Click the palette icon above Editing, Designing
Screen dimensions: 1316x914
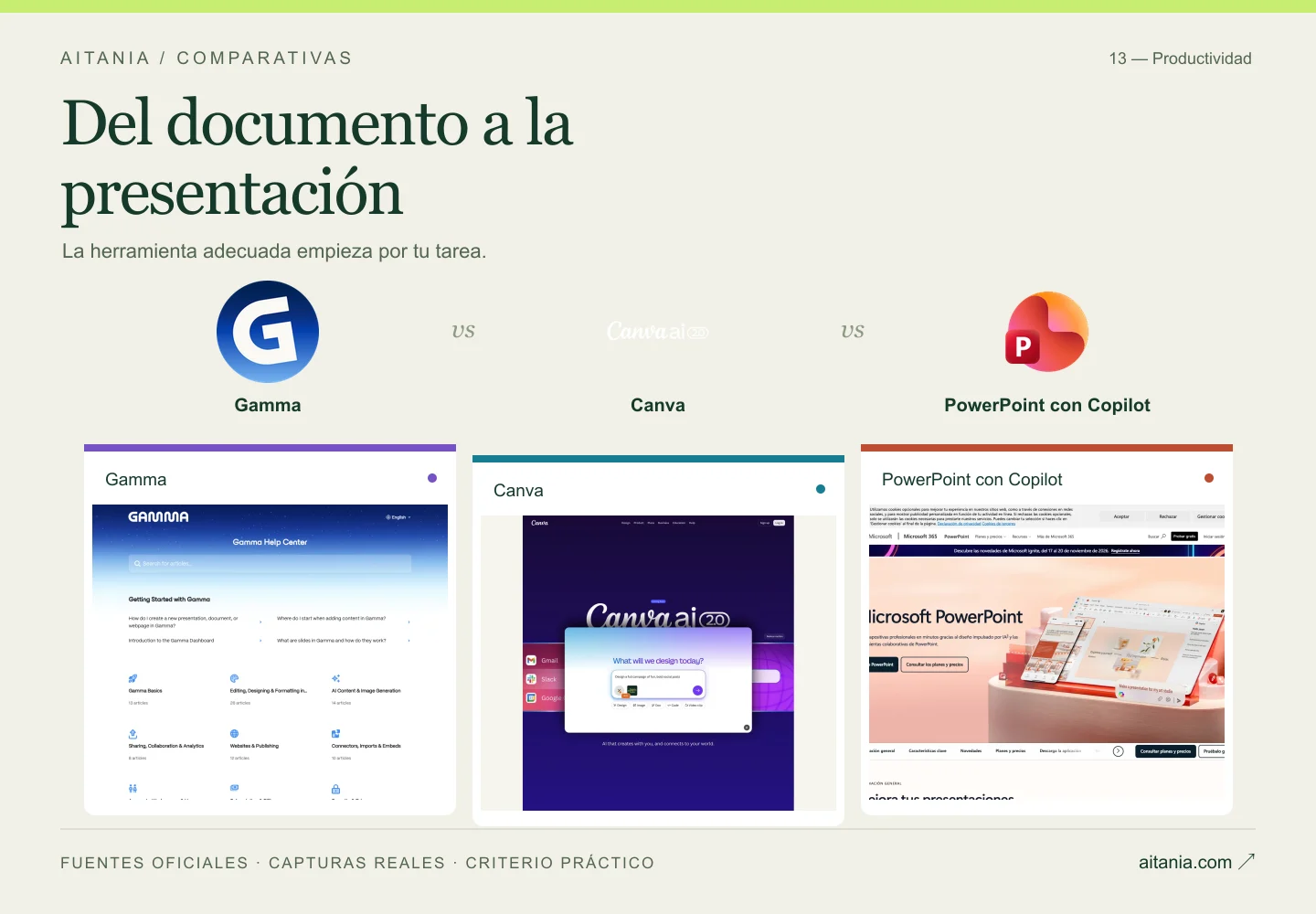point(234,678)
